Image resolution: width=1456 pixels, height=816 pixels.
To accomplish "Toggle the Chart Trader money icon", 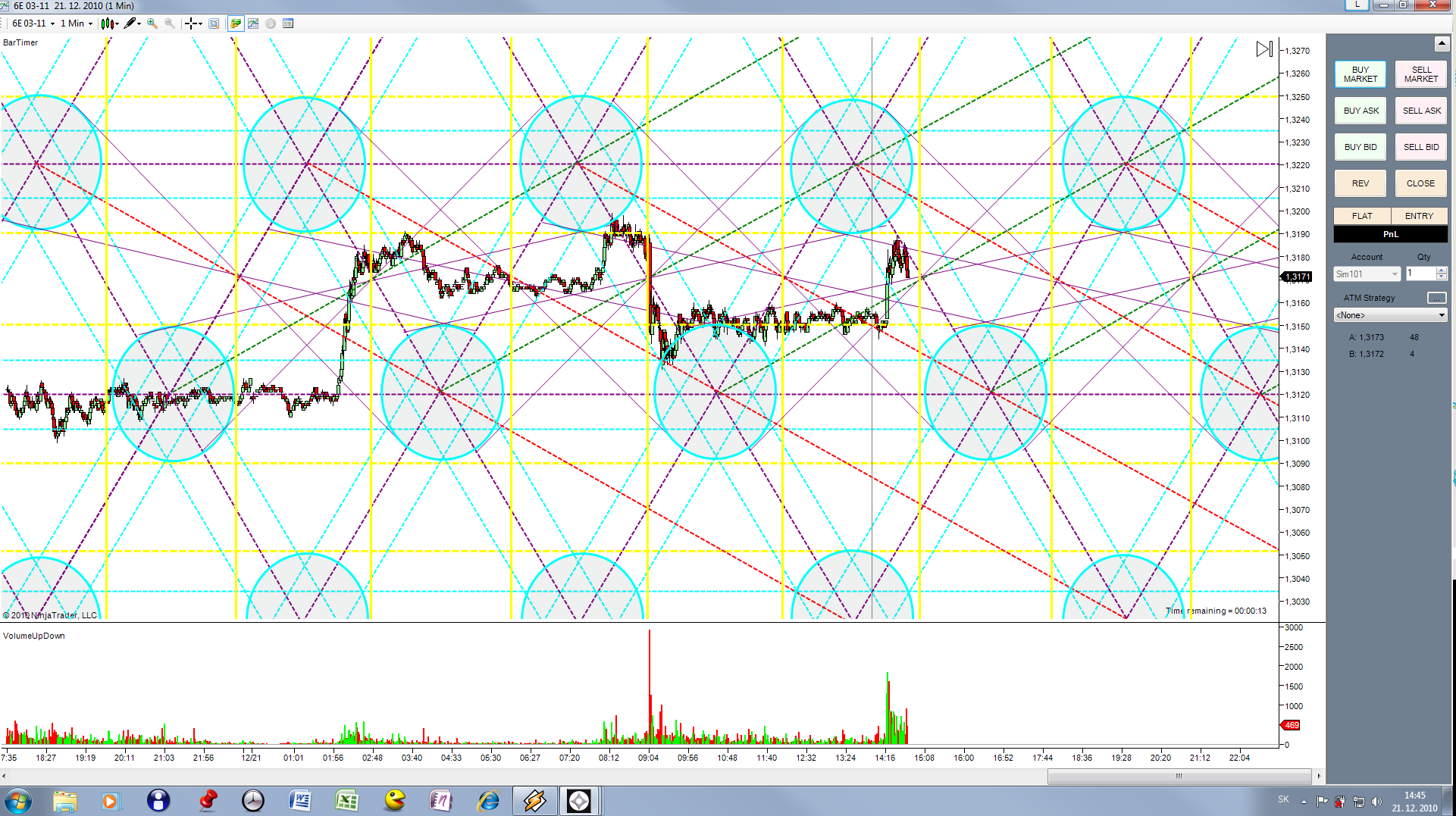I will coord(236,23).
